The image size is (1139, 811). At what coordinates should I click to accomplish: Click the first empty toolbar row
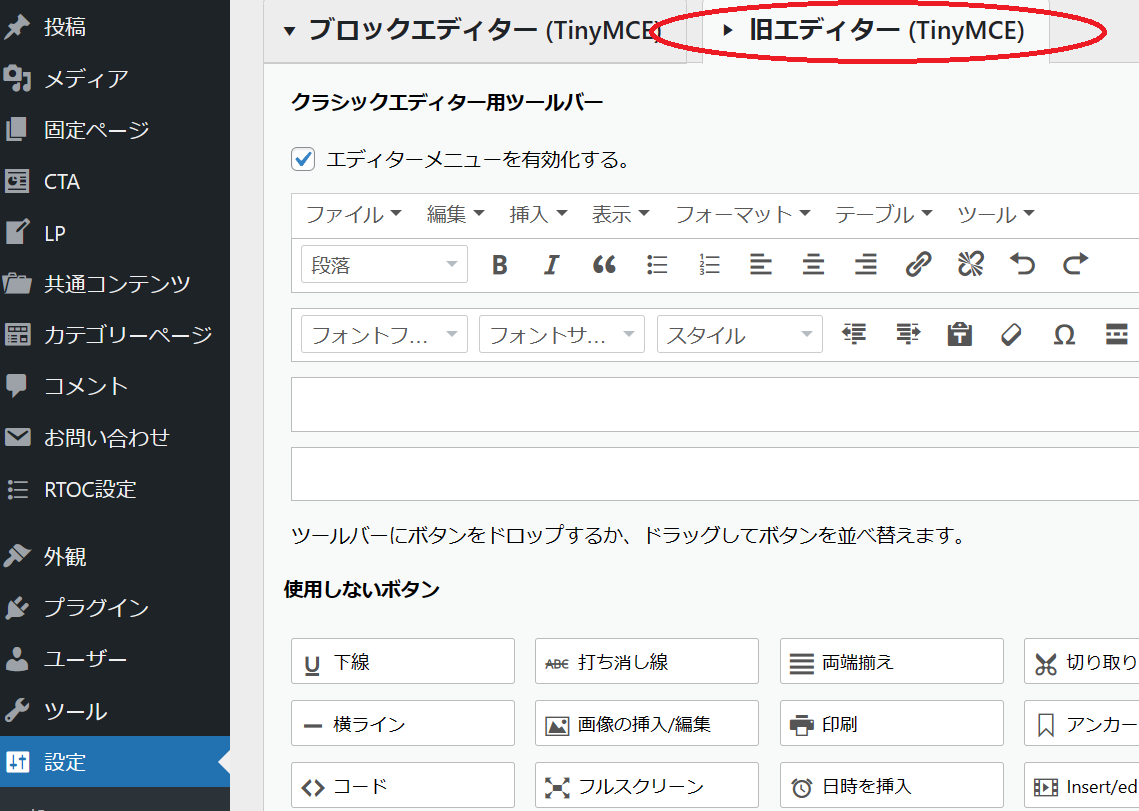tap(714, 405)
